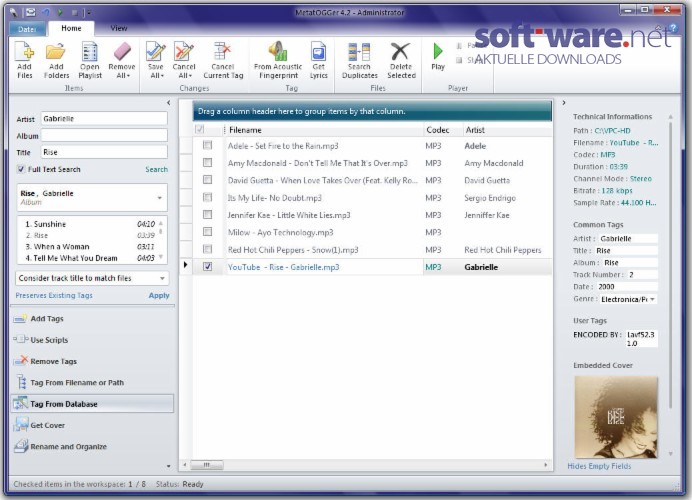The image size is (692, 500).
Task: Open Add Tags panel in sidebar
Action: click(x=92, y=319)
